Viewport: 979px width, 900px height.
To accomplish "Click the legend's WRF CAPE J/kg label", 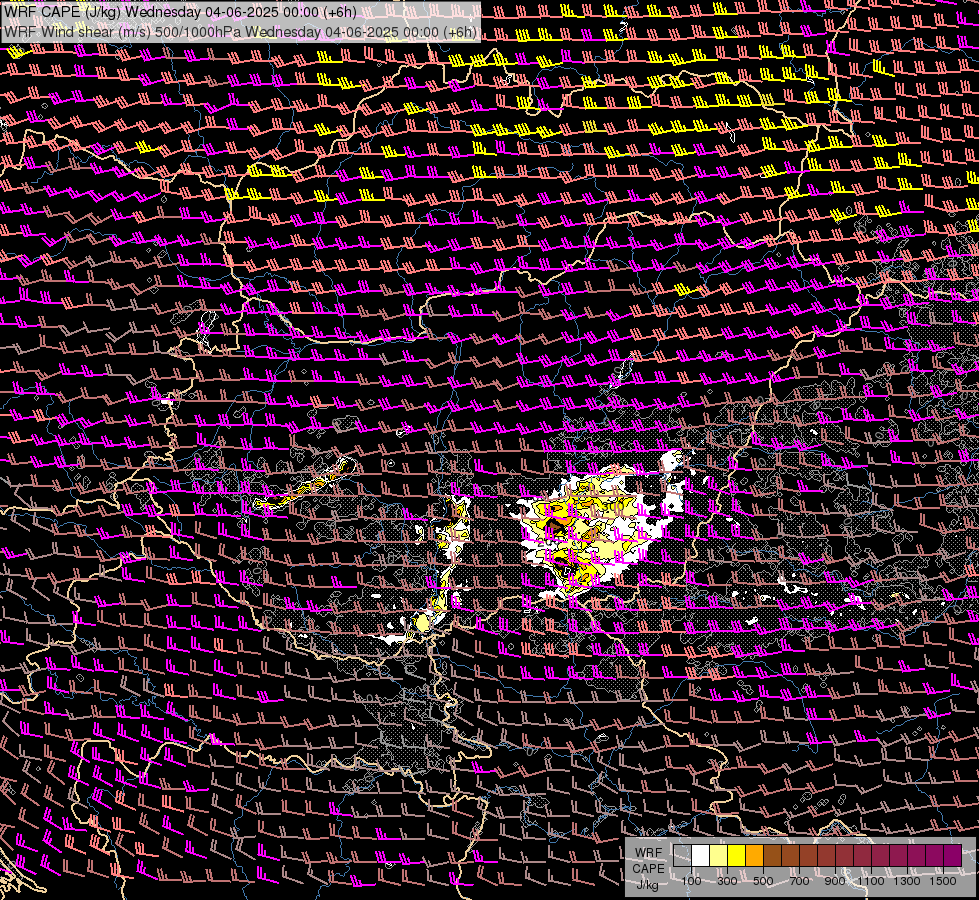I will tap(648, 869).
